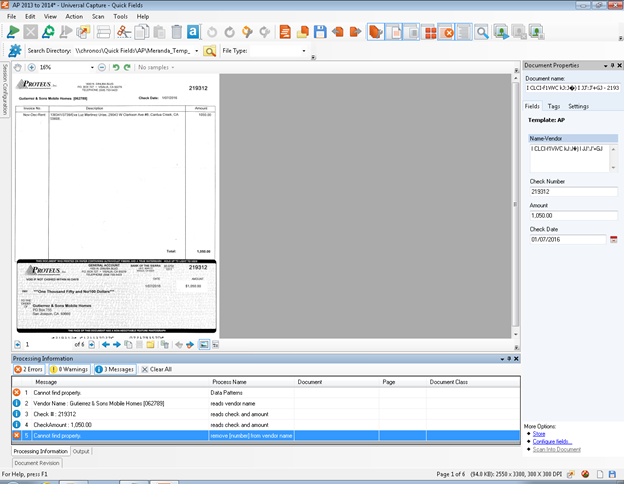Viewport: 624px width, 484px height.
Task: Open the File Type dropdown
Action: pyautogui.click(x=304, y=51)
